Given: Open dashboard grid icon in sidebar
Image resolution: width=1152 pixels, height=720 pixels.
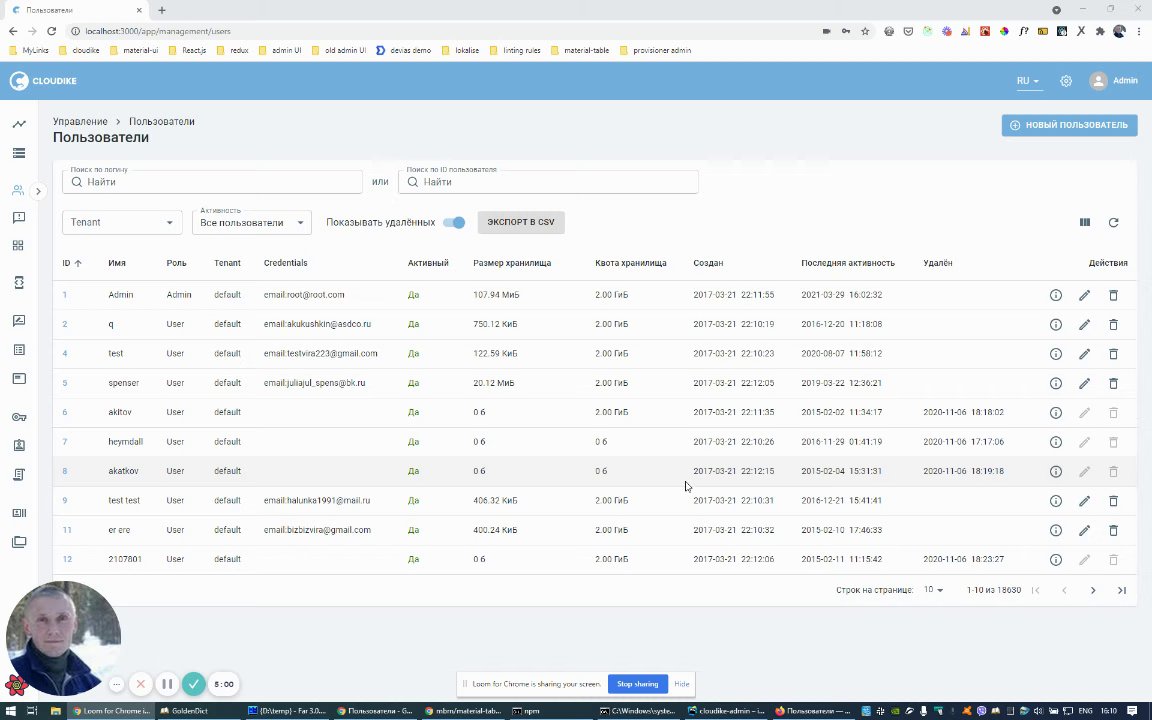Looking at the screenshot, I should click(x=18, y=245).
